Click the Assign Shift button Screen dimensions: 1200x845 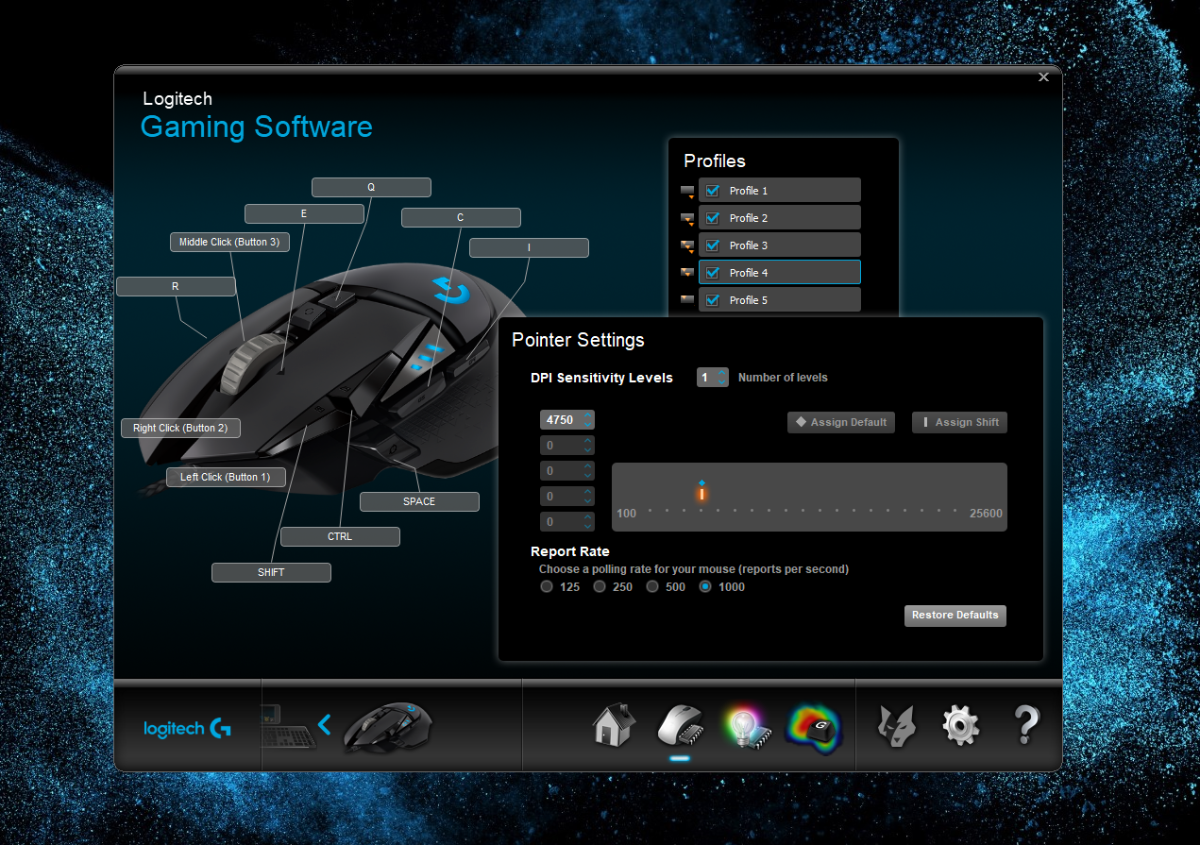click(959, 422)
